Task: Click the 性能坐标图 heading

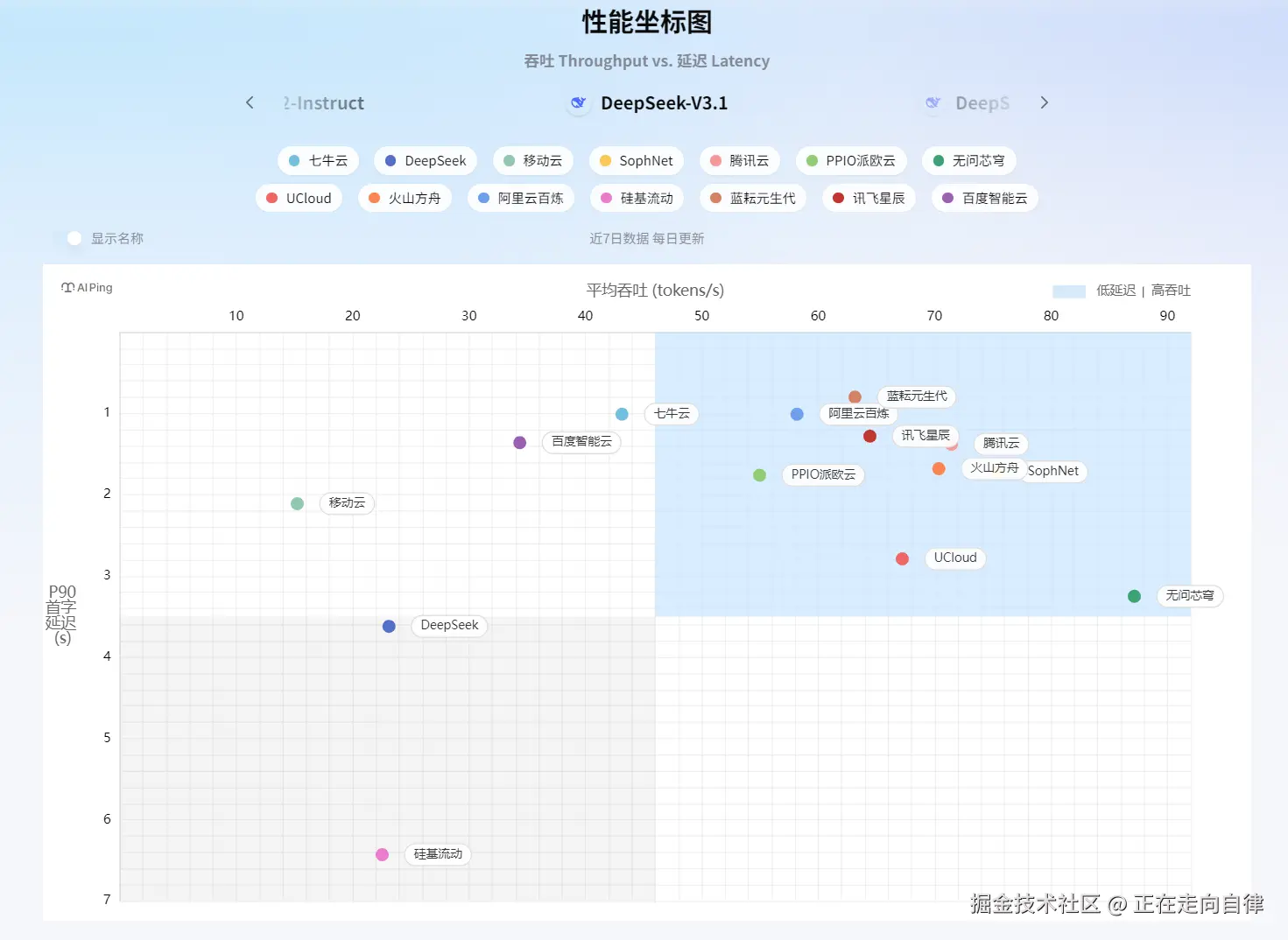Action: click(x=647, y=22)
